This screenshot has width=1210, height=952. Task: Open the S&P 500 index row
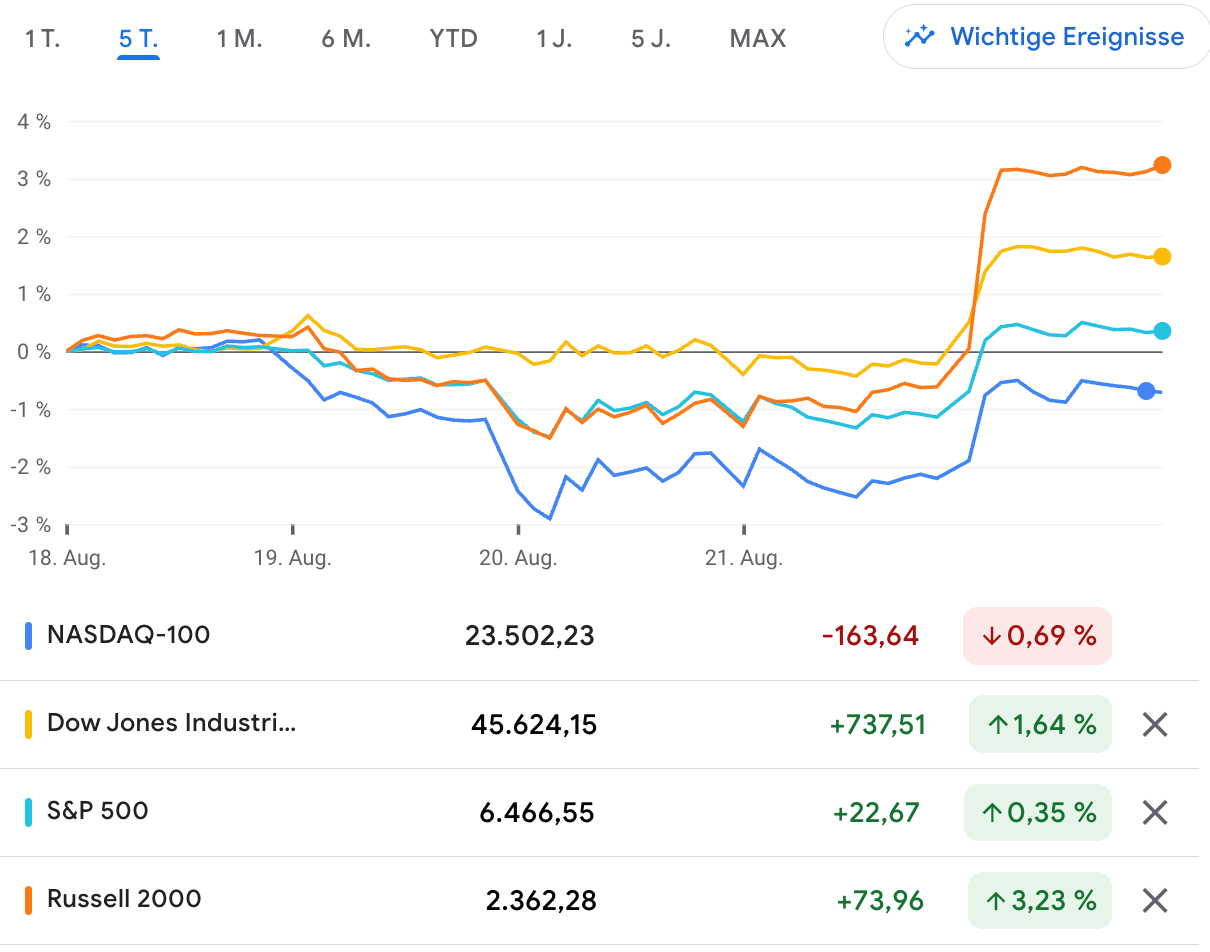tap(600, 812)
